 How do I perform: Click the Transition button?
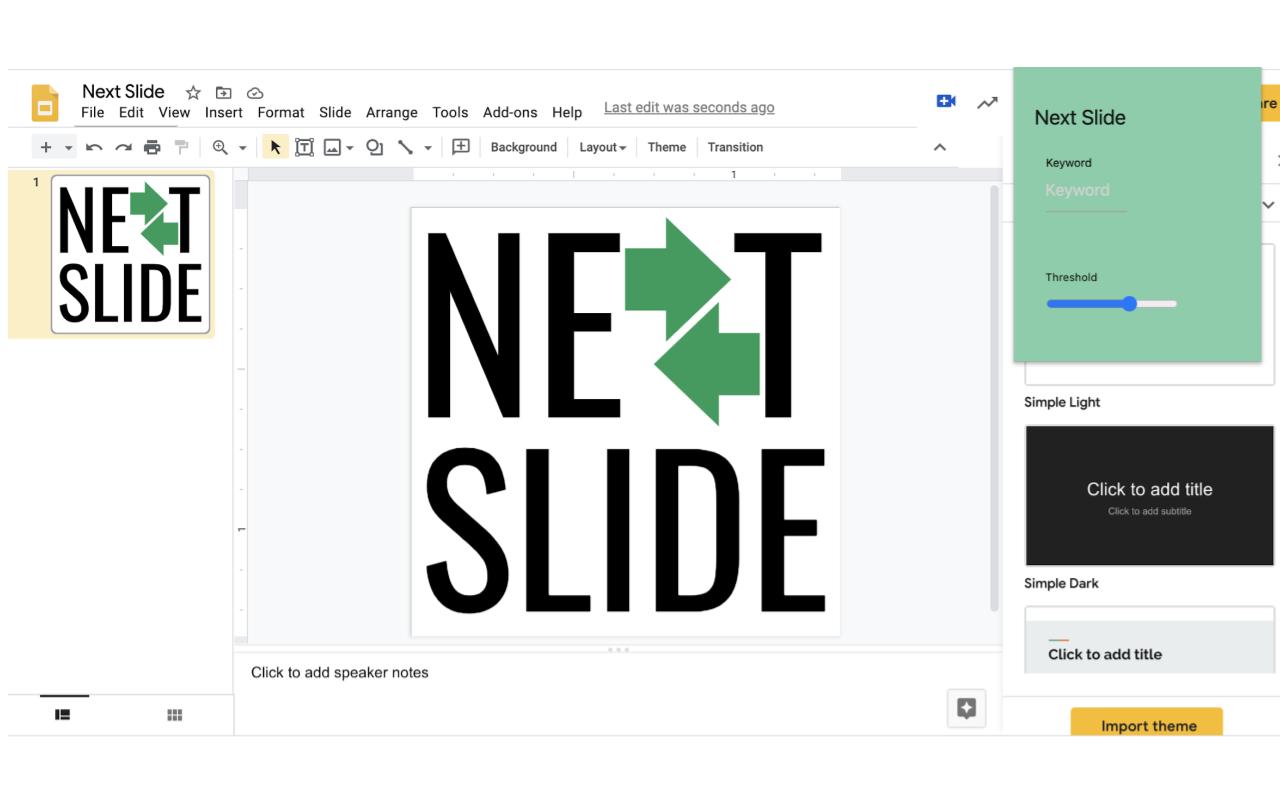735,147
